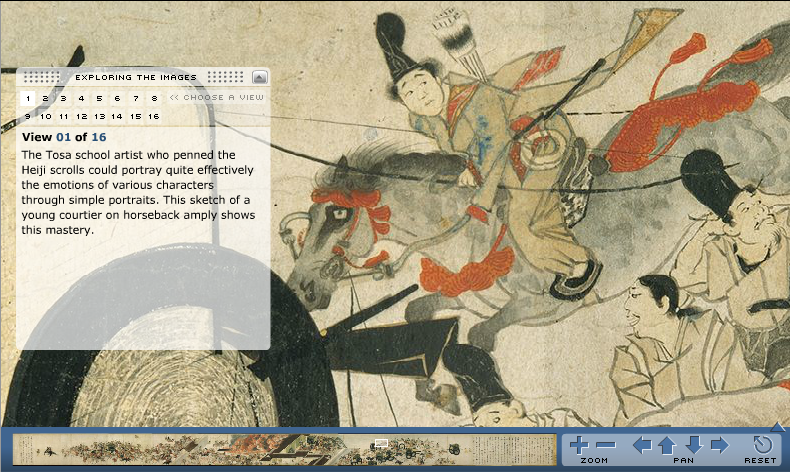Screen dimensions: 790x472
Task: Pan down with the down arrow
Action: point(694,445)
